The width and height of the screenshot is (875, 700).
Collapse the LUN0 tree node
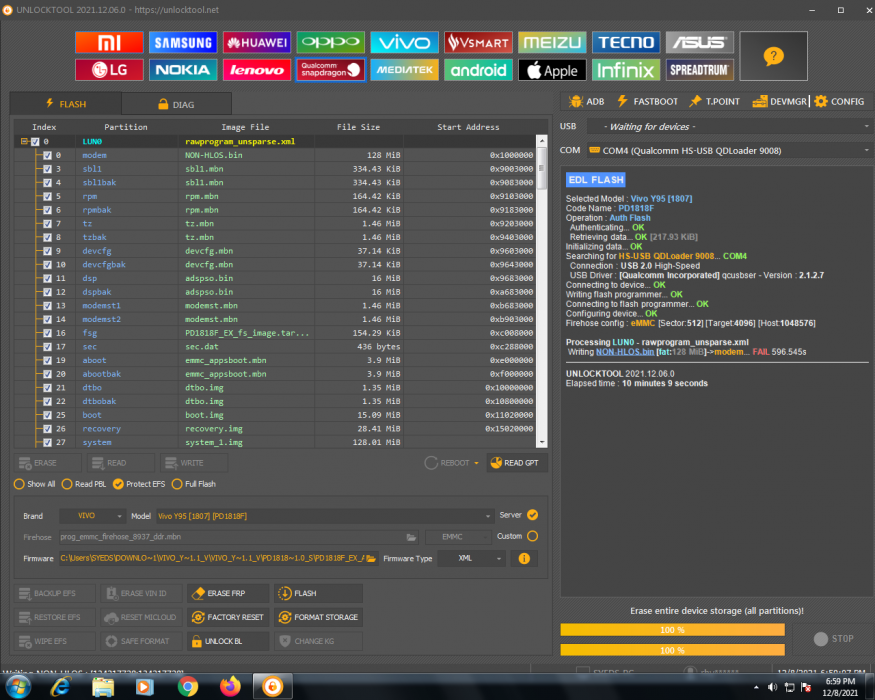[24, 142]
